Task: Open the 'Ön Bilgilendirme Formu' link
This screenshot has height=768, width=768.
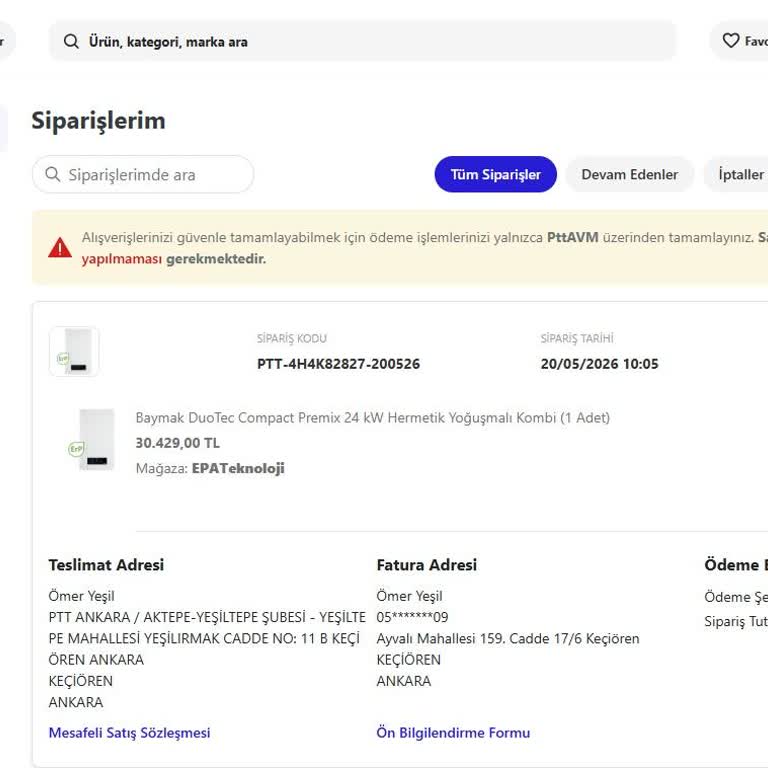Action: (453, 733)
